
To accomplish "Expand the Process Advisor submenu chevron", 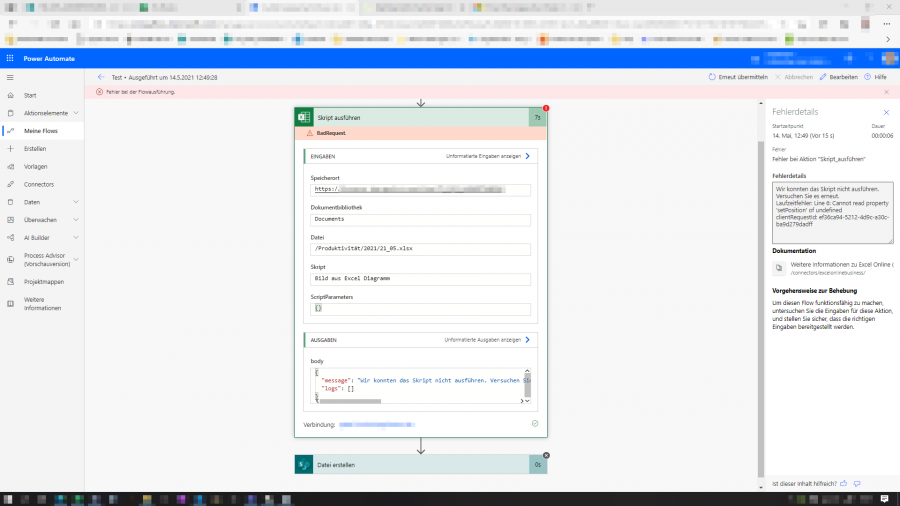I will (76, 259).
